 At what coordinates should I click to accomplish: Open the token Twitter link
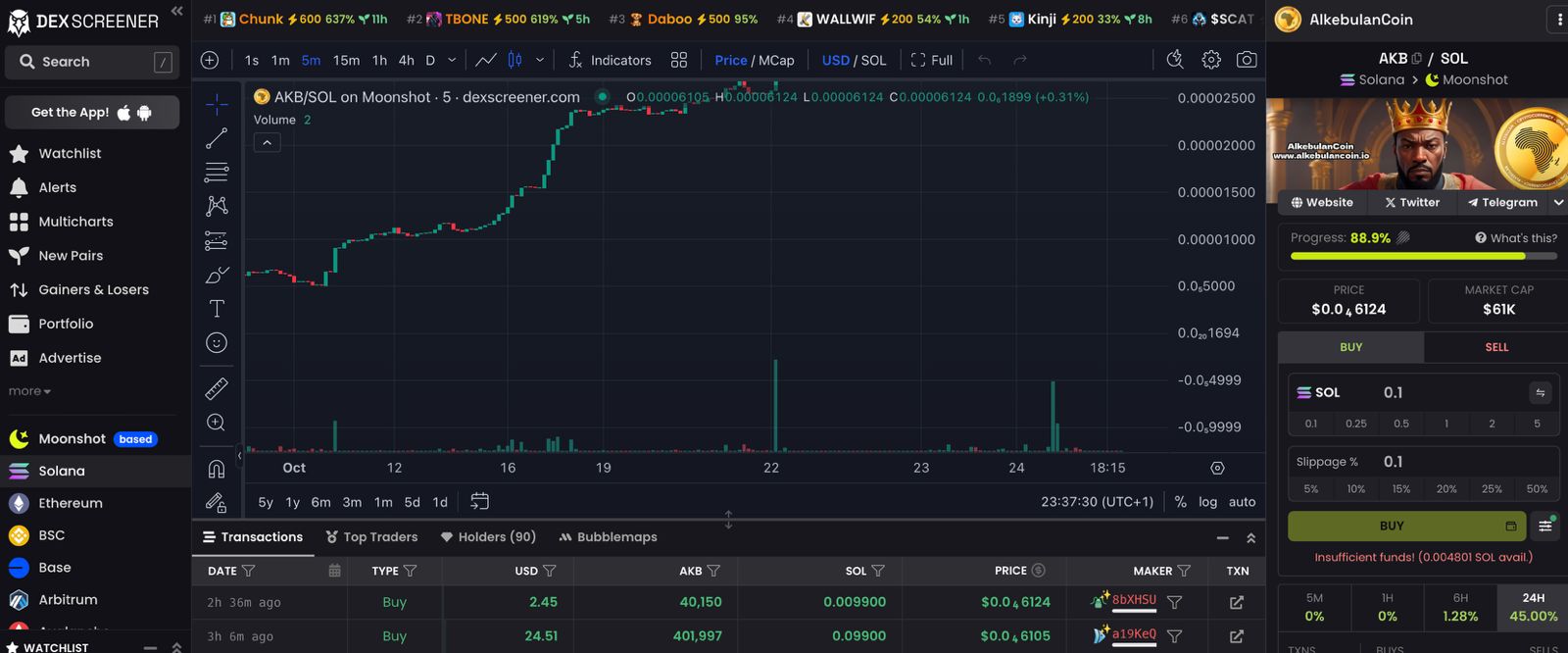[x=1412, y=202]
